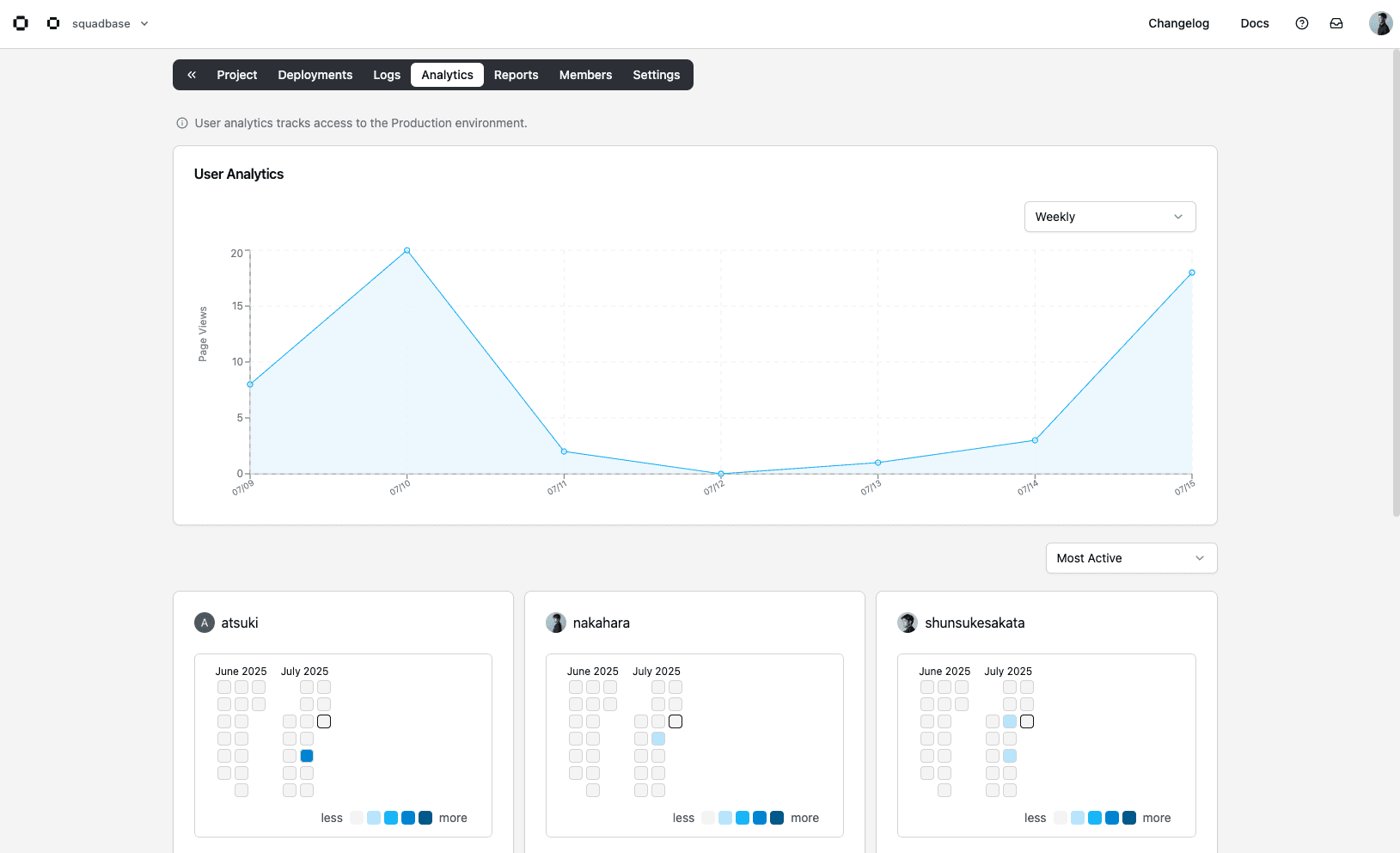1400x853 pixels.
Task: Open the inbox icon near the profile picture
Action: coord(1336,23)
